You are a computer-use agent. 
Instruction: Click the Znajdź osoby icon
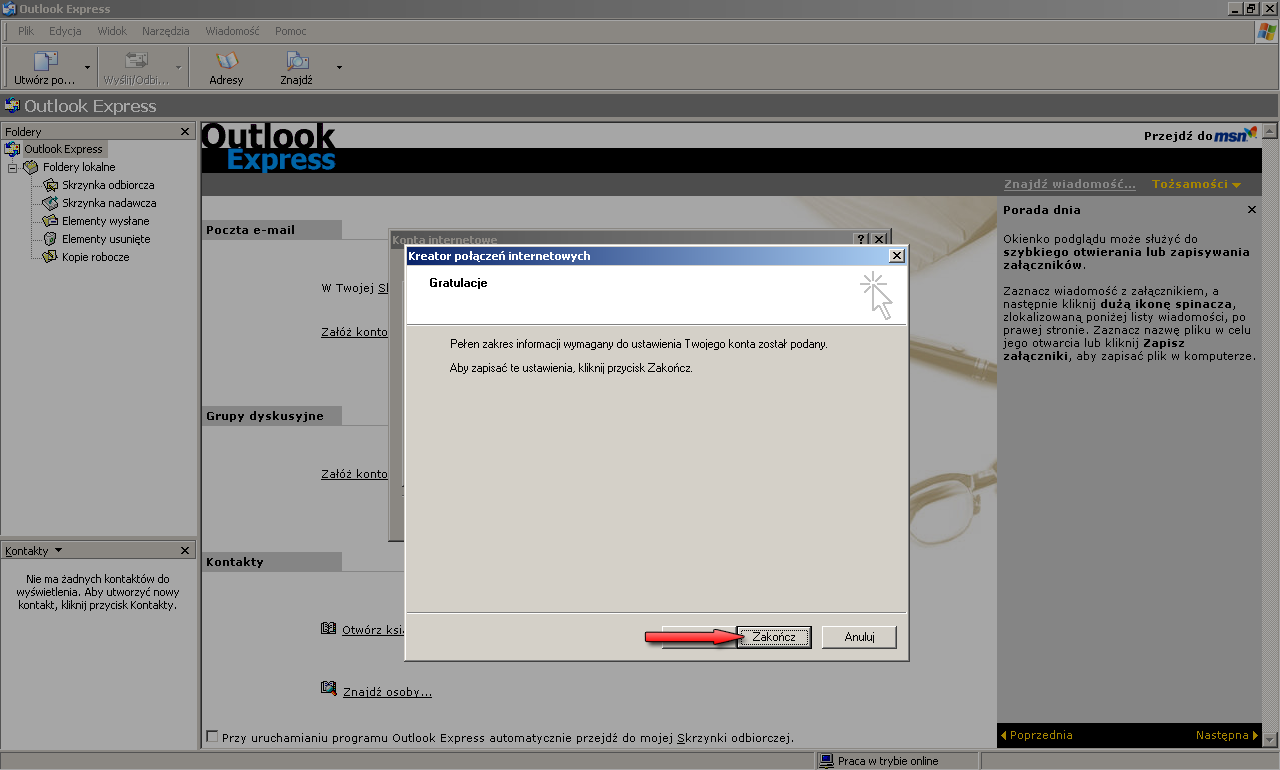pos(329,689)
